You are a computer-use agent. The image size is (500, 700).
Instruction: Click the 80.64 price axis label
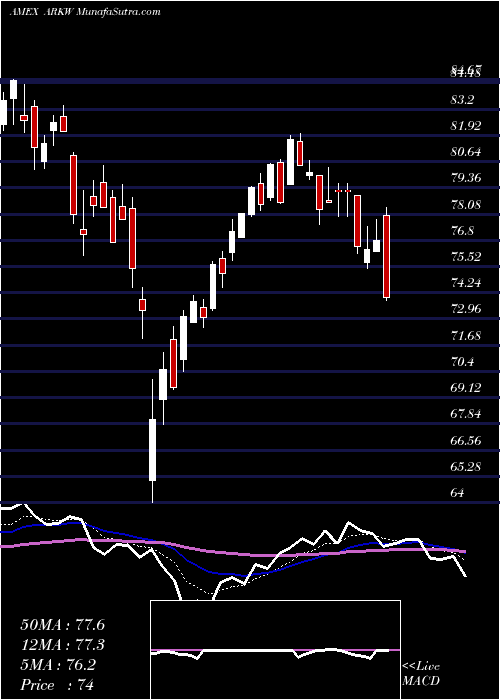tap(467, 152)
